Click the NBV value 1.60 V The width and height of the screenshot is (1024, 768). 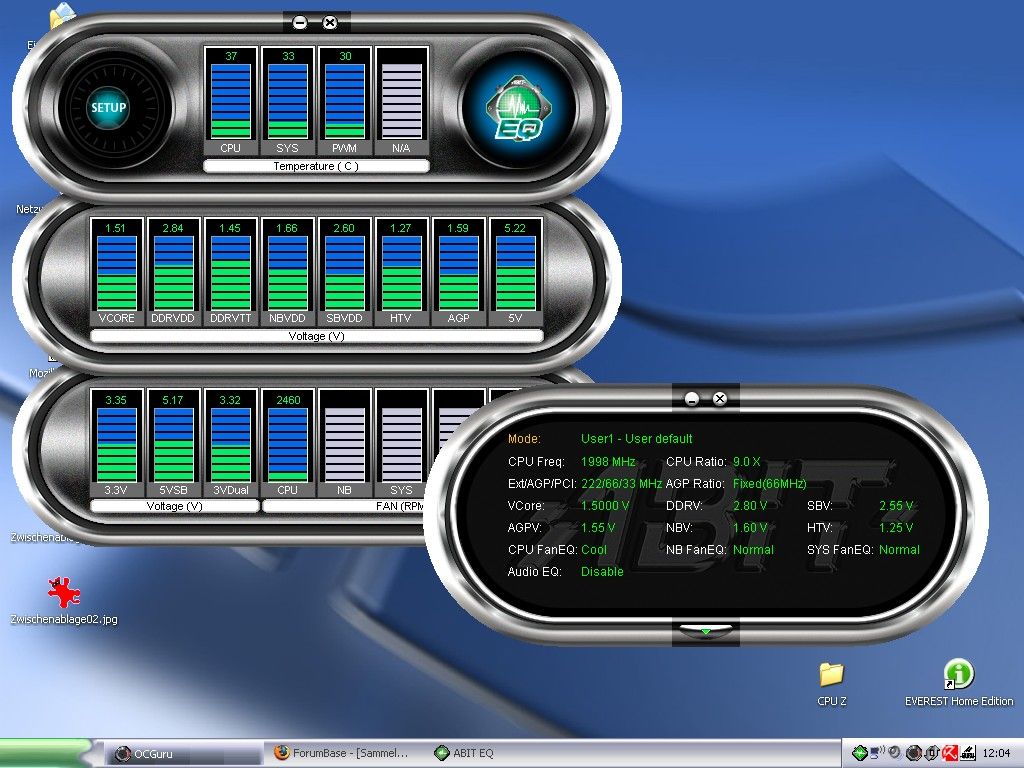(x=750, y=528)
